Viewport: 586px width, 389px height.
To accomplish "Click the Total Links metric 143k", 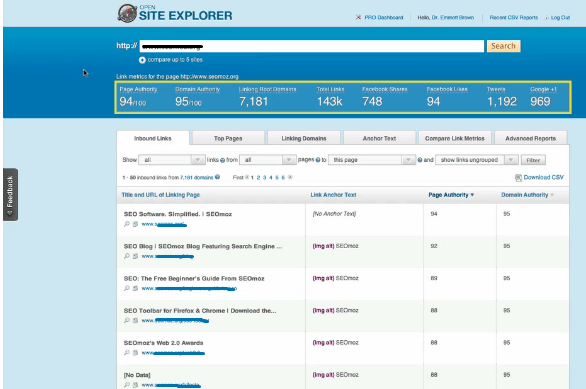I will click(330, 102).
